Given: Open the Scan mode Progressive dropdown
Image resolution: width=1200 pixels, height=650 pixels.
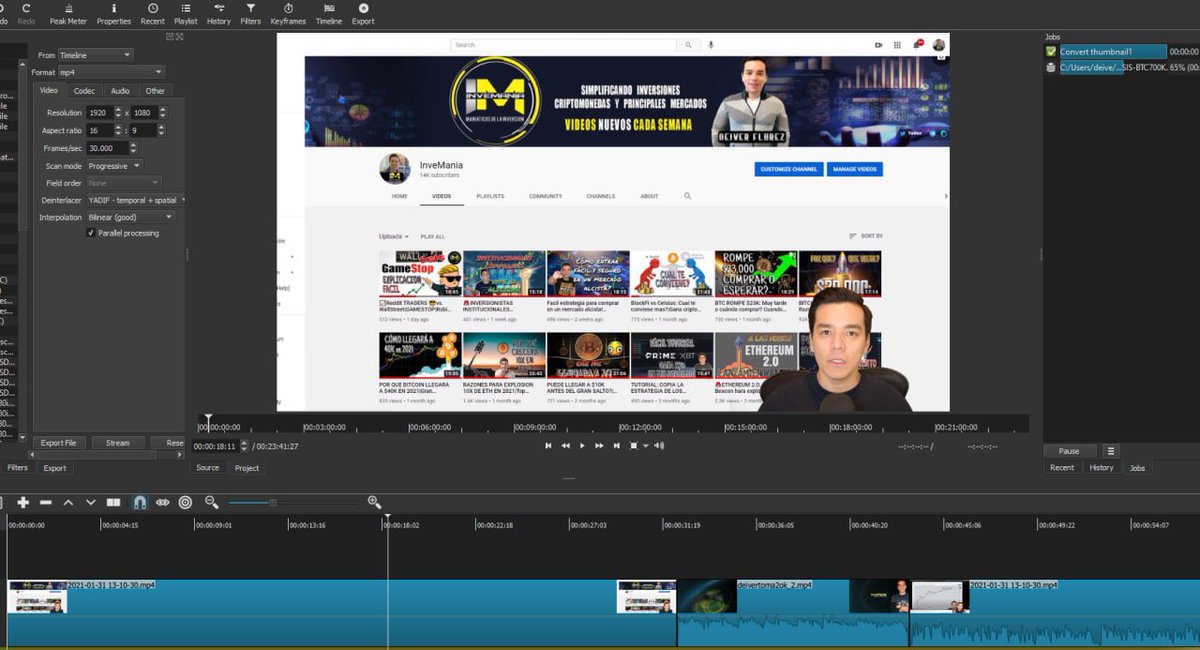Looking at the screenshot, I should pyautogui.click(x=114, y=166).
